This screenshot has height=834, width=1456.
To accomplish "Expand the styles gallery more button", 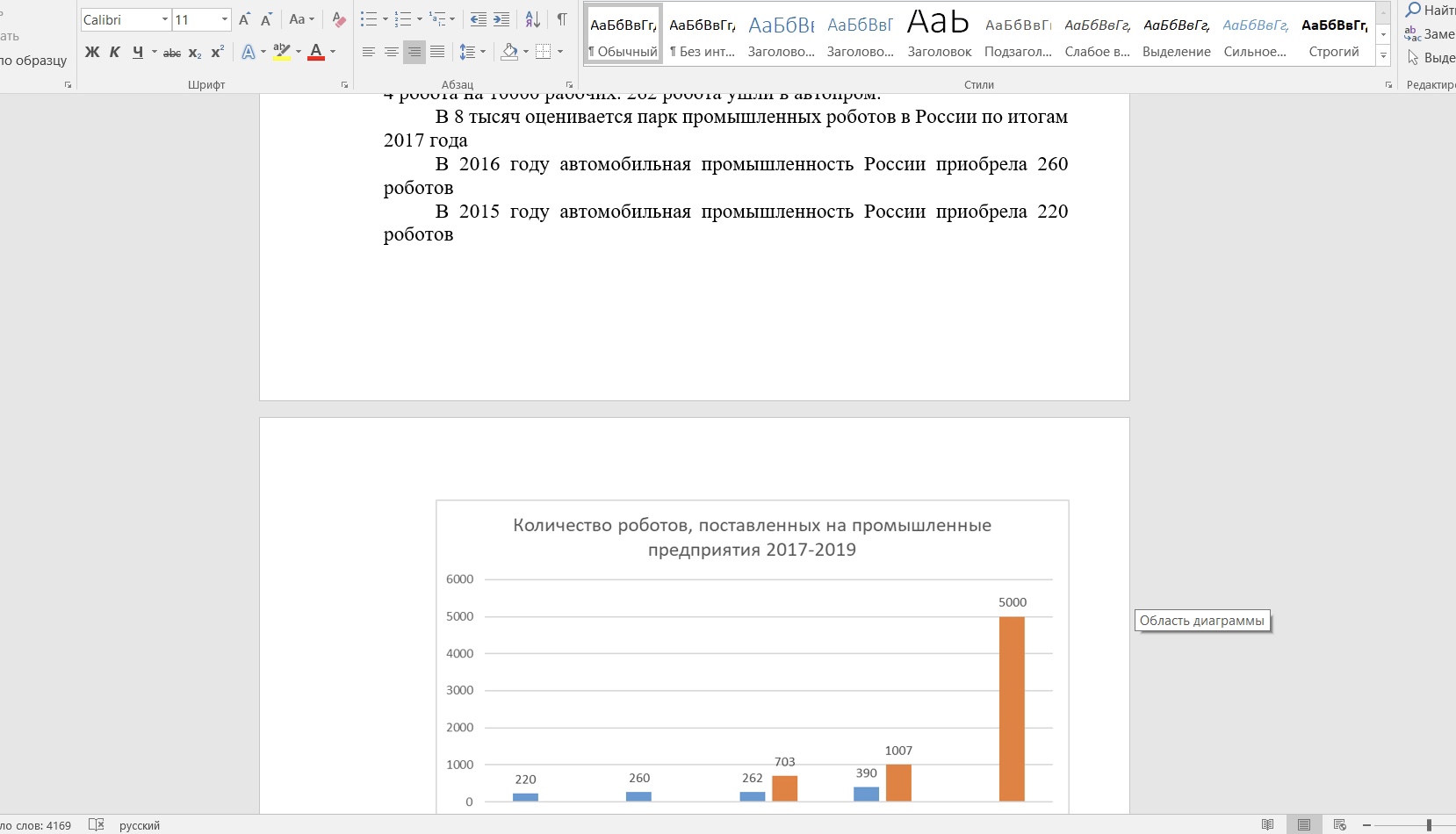I will [1383, 55].
